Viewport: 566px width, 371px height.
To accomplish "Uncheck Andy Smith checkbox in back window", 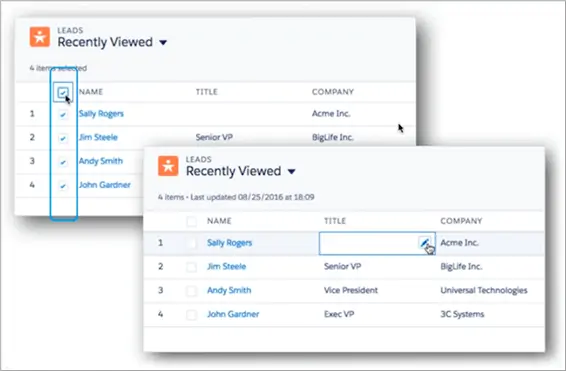I will (x=63, y=162).
